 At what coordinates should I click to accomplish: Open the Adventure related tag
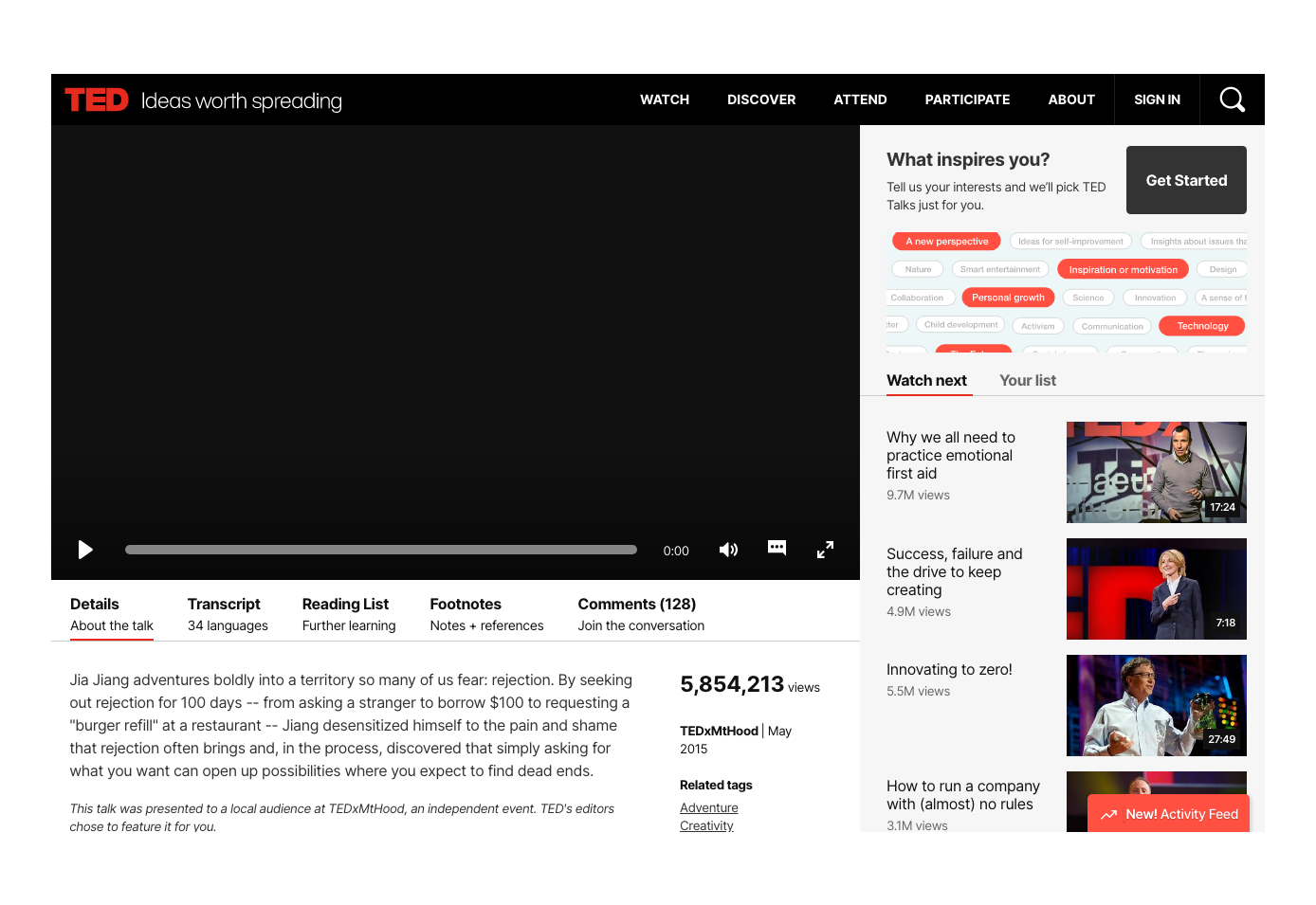click(x=708, y=807)
